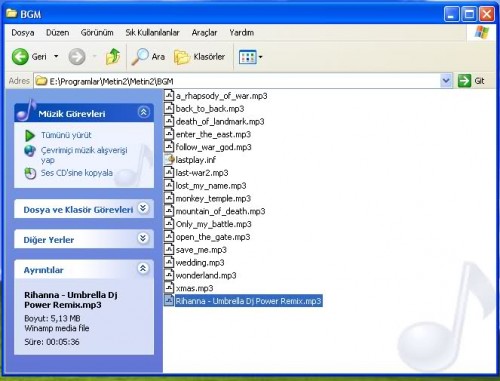Click the BGM folder icon in title bar
This screenshot has width=500, height=381.
pyautogui.click(x=11, y=14)
